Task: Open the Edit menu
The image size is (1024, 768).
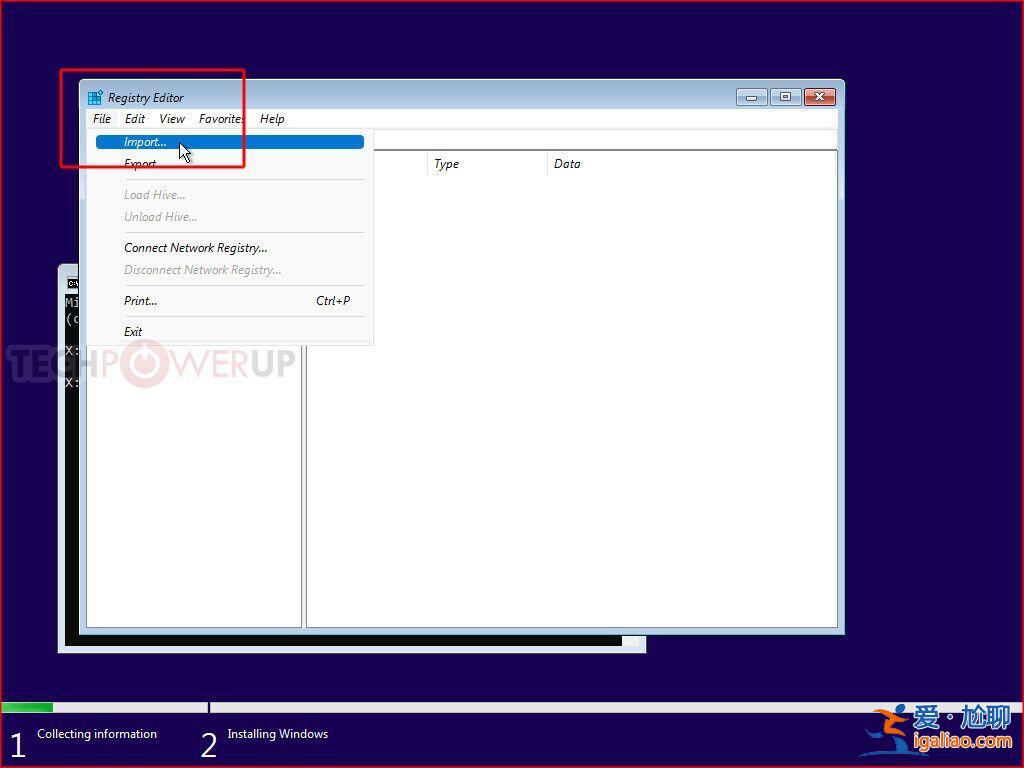Action: pyautogui.click(x=134, y=118)
